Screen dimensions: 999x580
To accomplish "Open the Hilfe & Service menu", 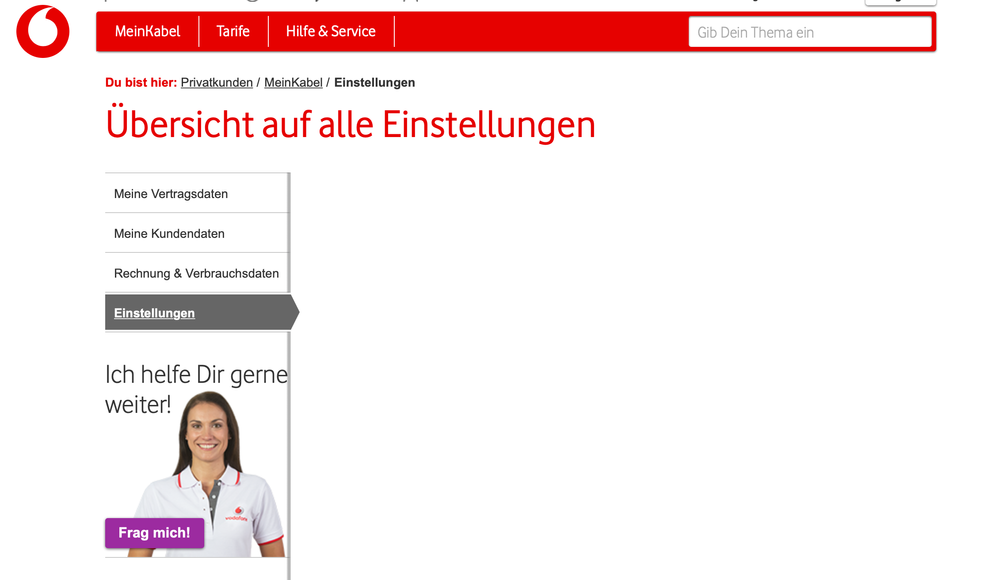I will click(x=330, y=31).
